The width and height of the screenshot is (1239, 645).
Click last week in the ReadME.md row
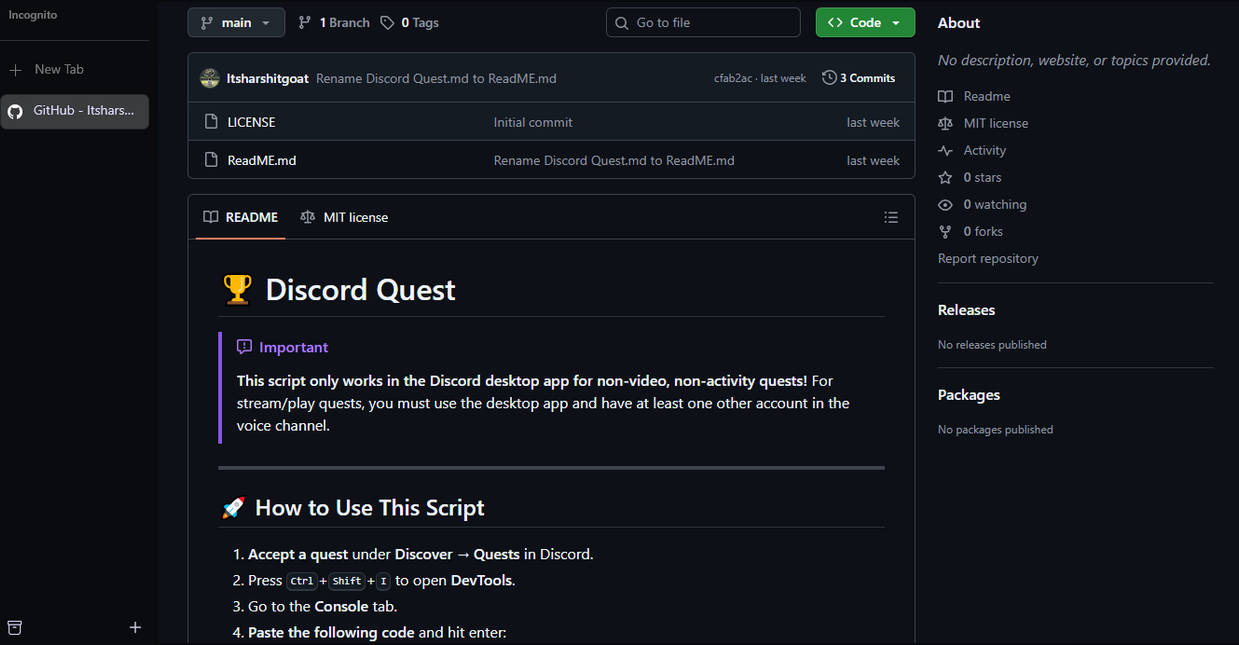point(873,160)
